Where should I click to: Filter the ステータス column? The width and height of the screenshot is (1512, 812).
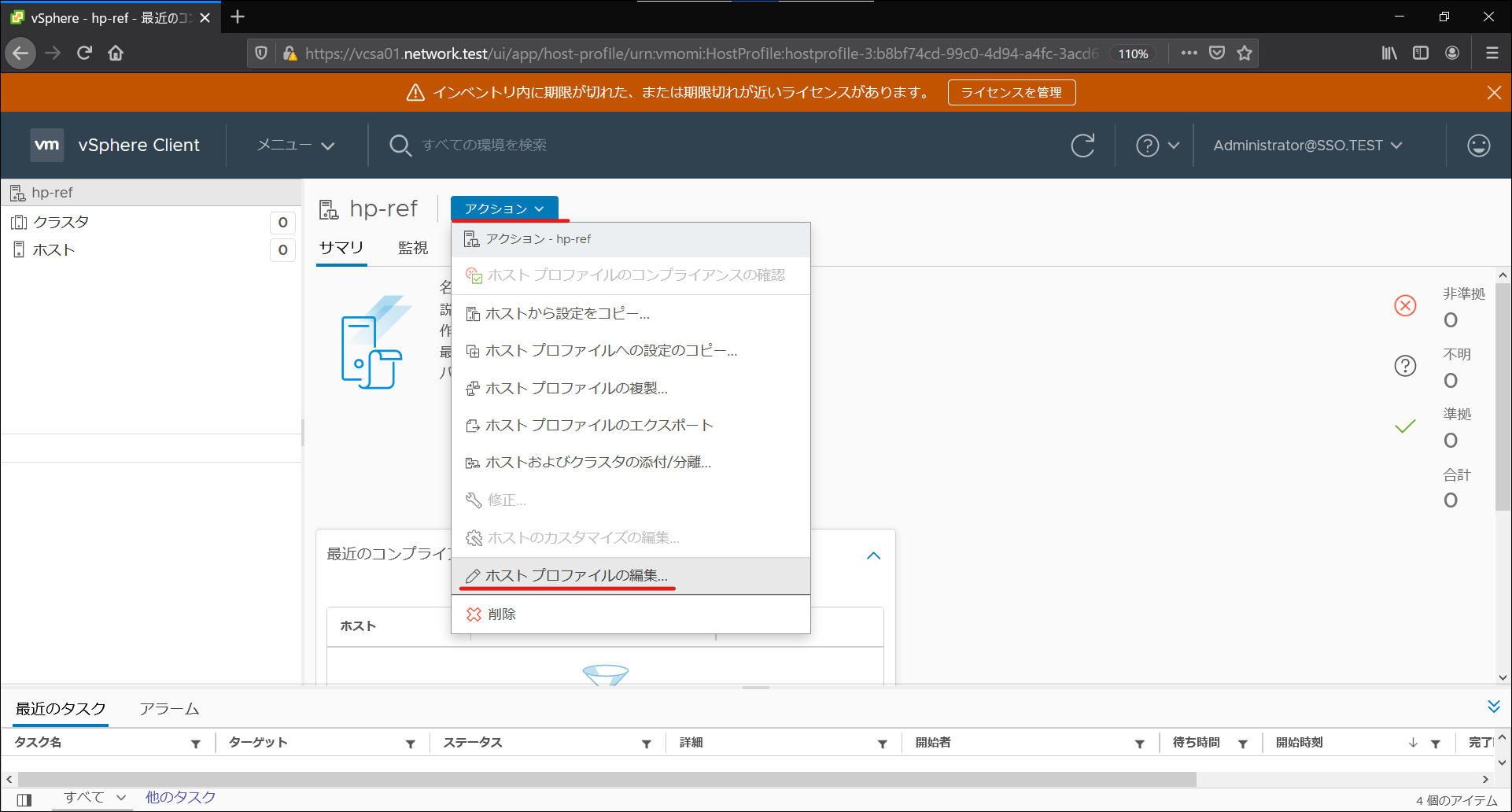(x=647, y=744)
